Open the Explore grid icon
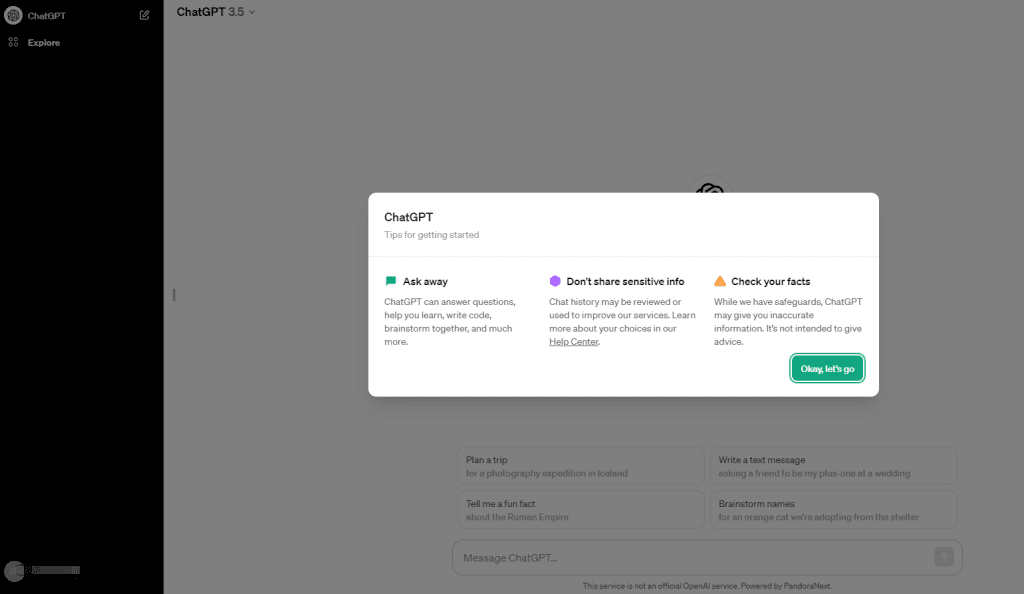 [13, 42]
